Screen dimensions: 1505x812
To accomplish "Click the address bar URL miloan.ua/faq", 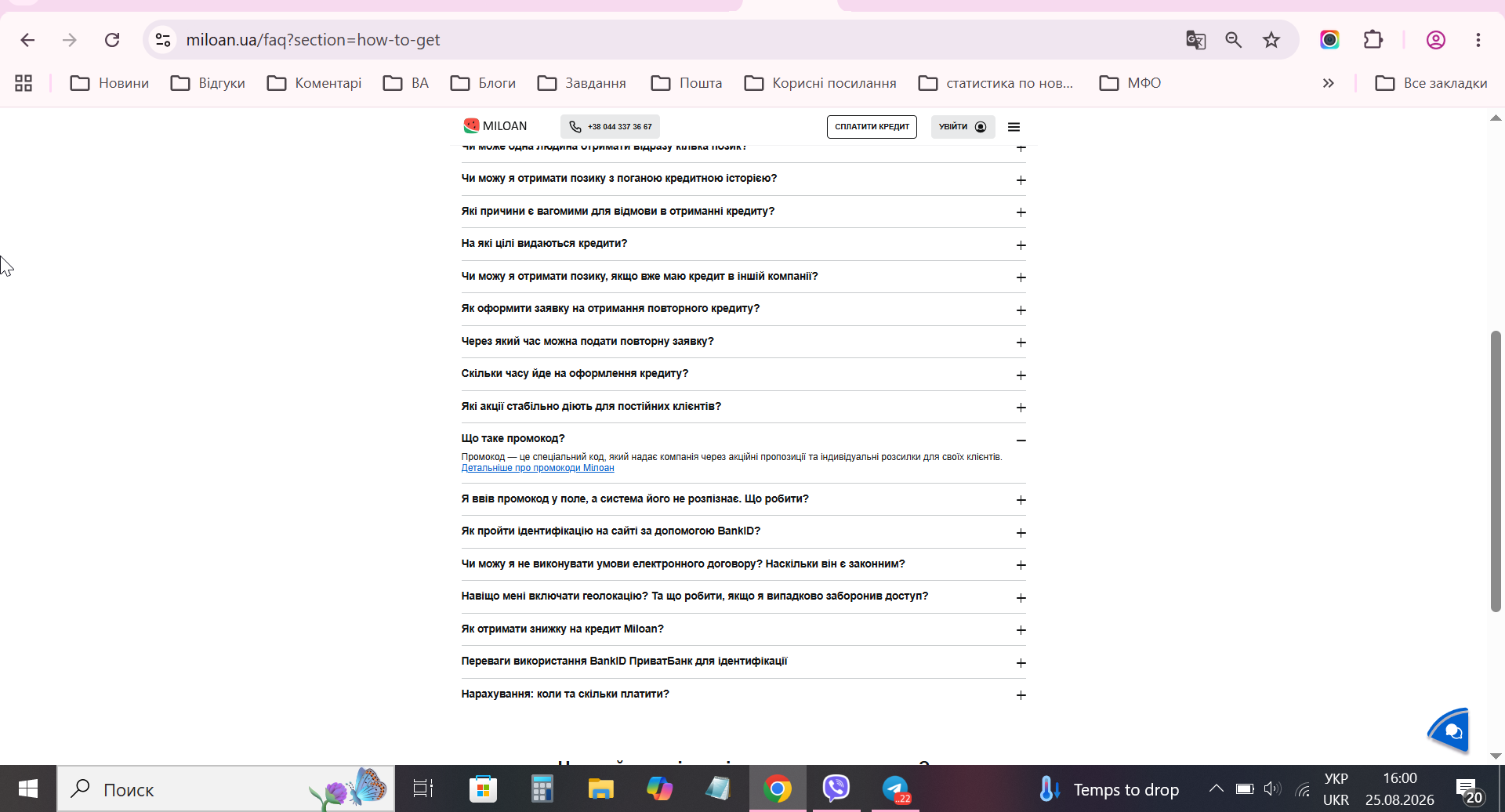I will tap(313, 40).
